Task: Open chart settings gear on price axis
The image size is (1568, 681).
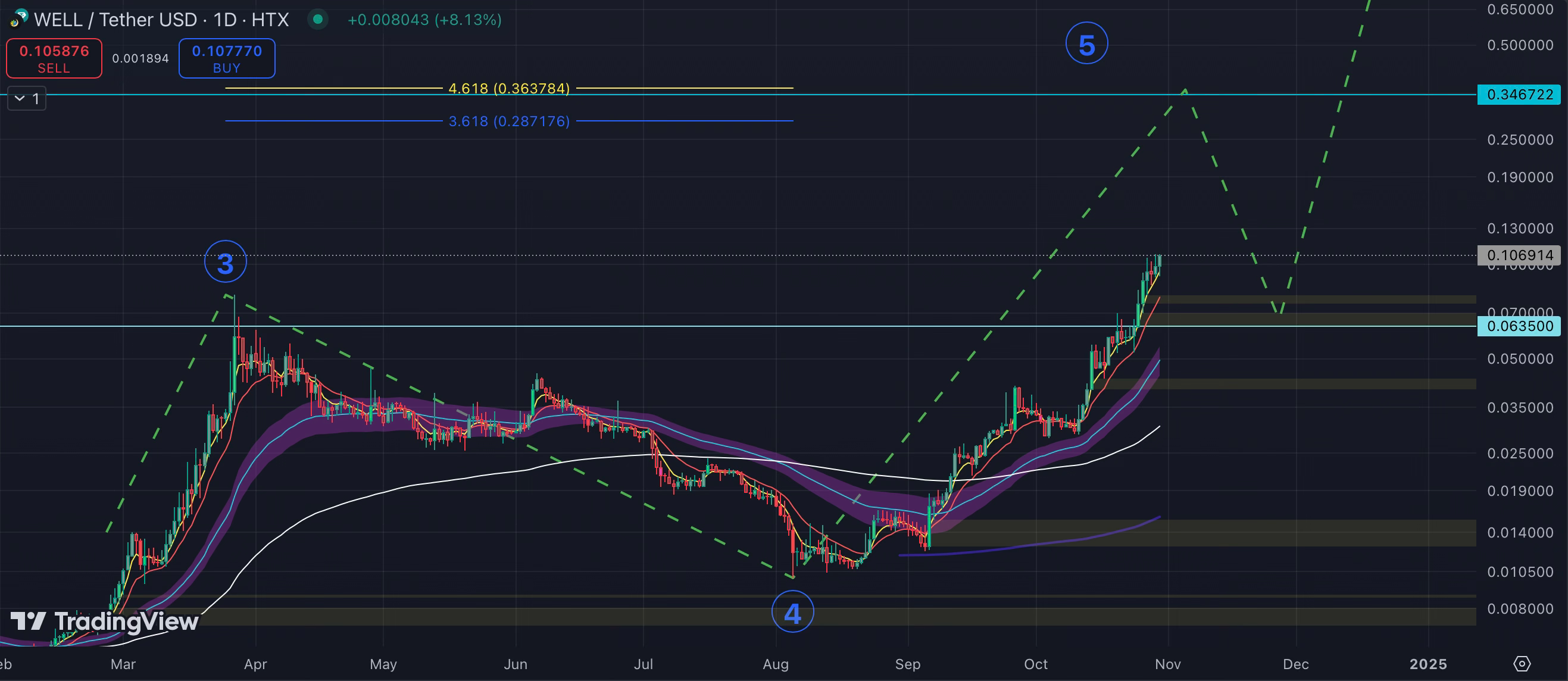Action: click(x=1521, y=663)
